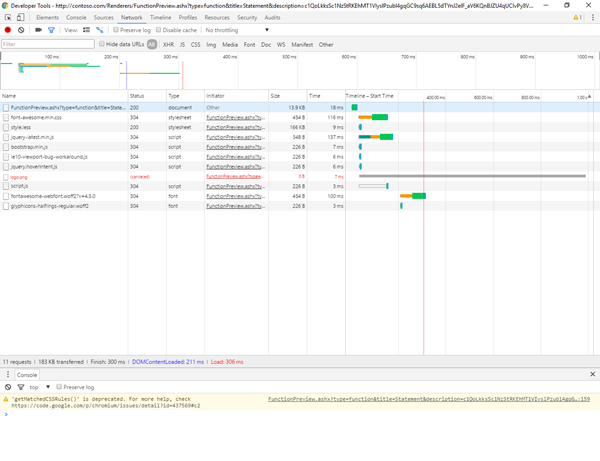This screenshot has height=461, width=600.
Task: Select the inspect element pointer icon
Action: [x=8, y=17]
